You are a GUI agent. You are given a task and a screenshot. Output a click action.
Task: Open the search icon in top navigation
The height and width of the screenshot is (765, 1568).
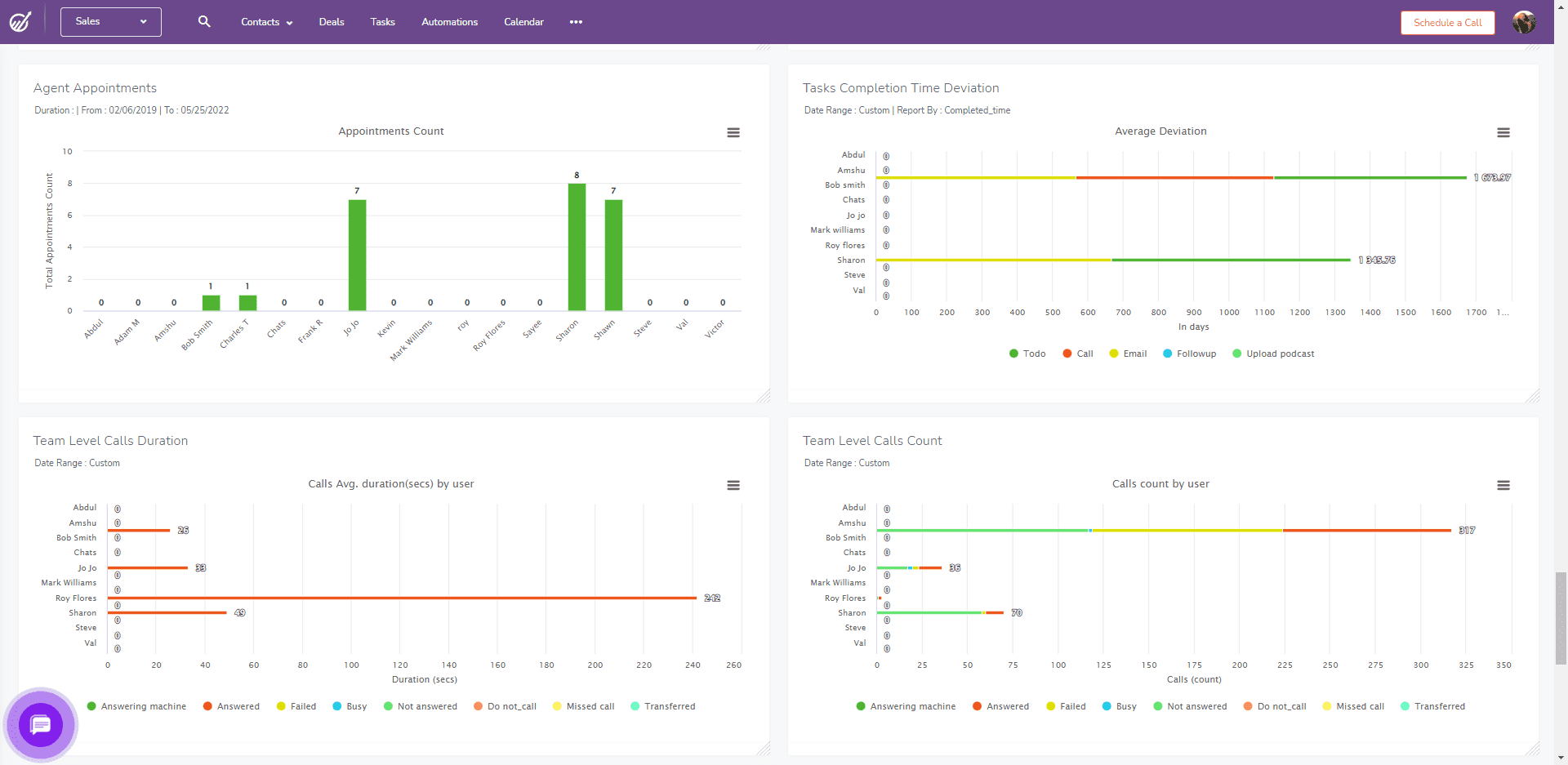(x=204, y=22)
